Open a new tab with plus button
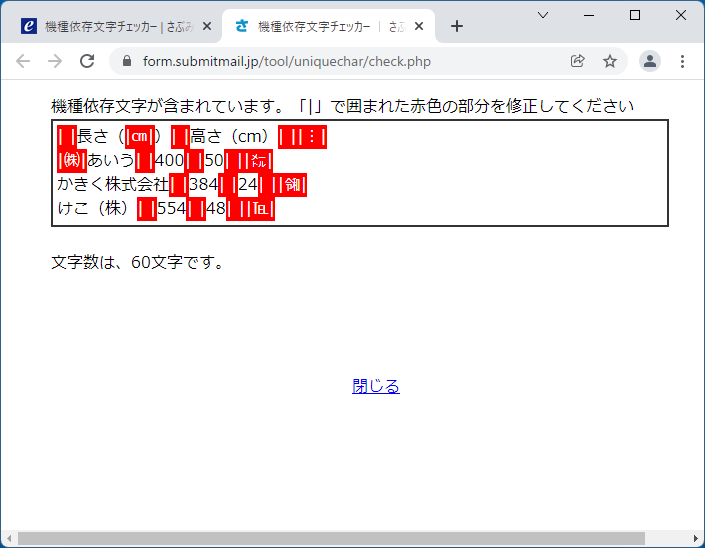The width and height of the screenshot is (705, 548). tap(457, 27)
